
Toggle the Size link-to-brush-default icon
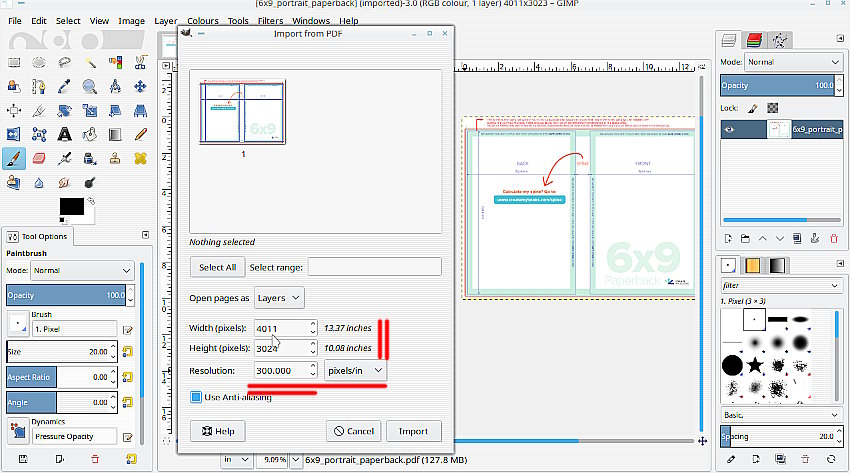point(127,352)
